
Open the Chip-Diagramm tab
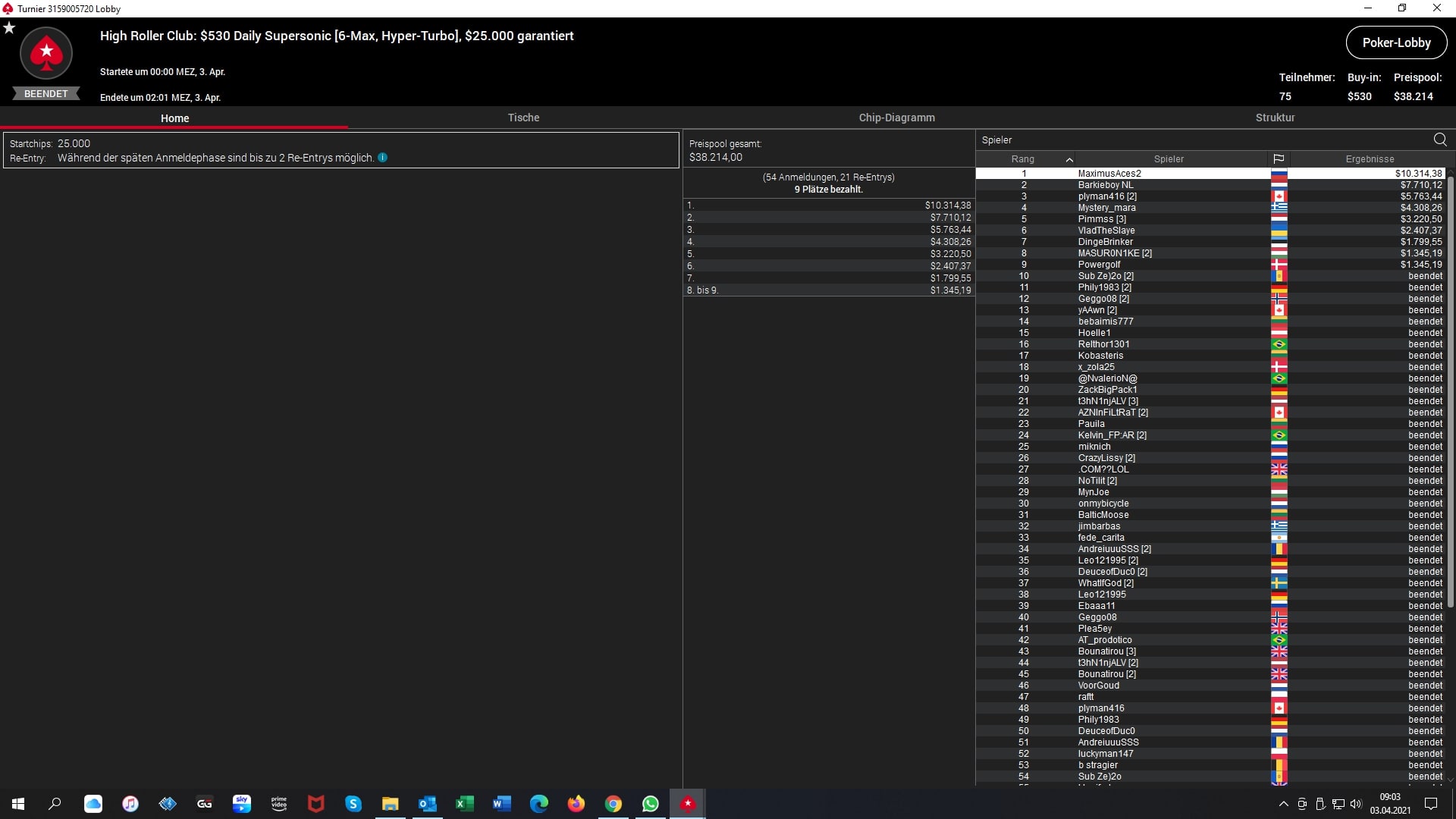point(896,118)
